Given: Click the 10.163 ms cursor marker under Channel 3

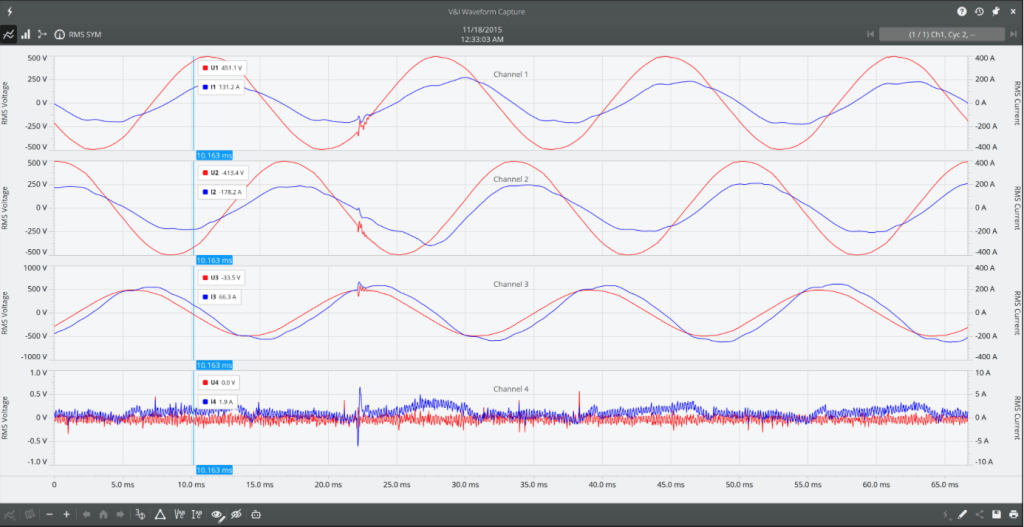Looking at the screenshot, I should (214, 365).
